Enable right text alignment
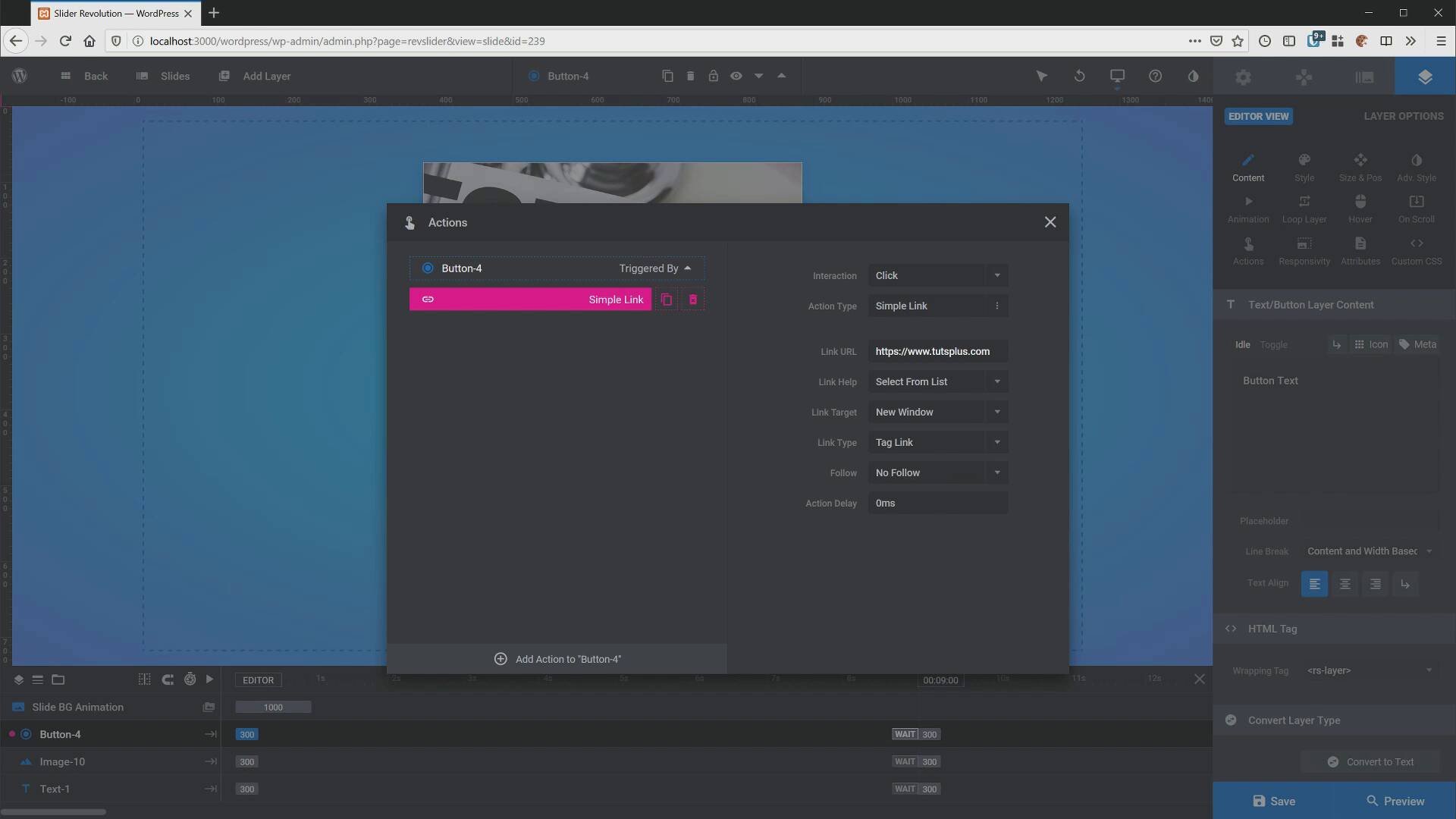This screenshot has width=1456, height=819. (1374, 583)
